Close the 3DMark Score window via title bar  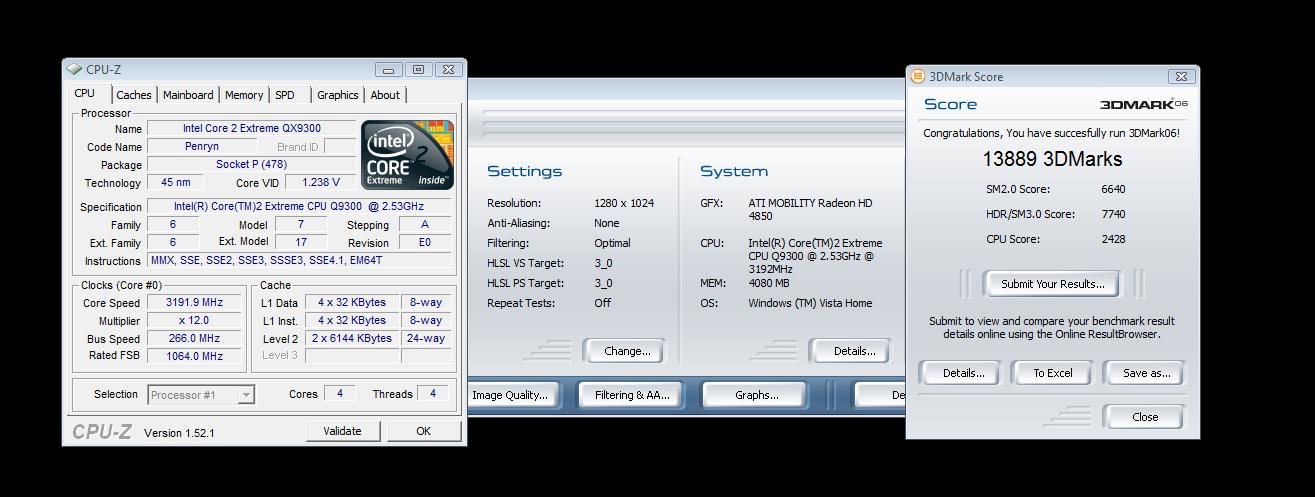(x=1183, y=76)
